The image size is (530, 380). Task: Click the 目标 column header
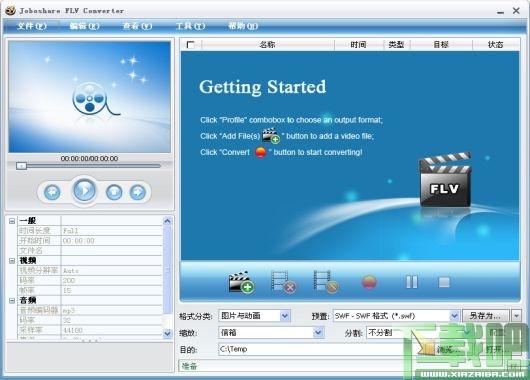point(441,45)
